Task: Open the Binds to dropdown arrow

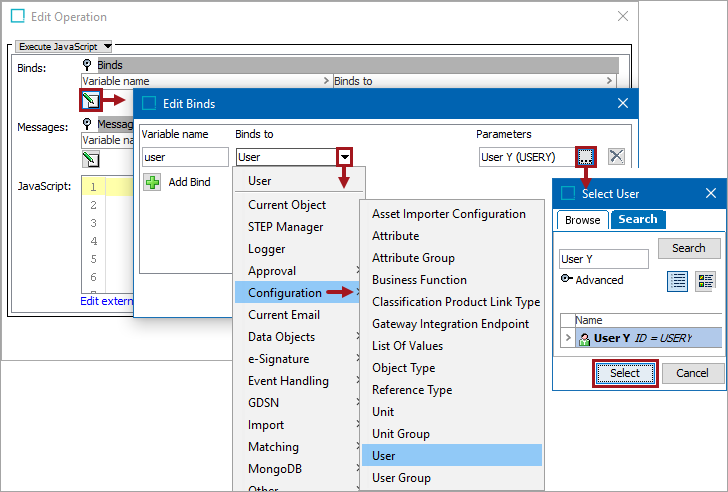Action: point(344,157)
